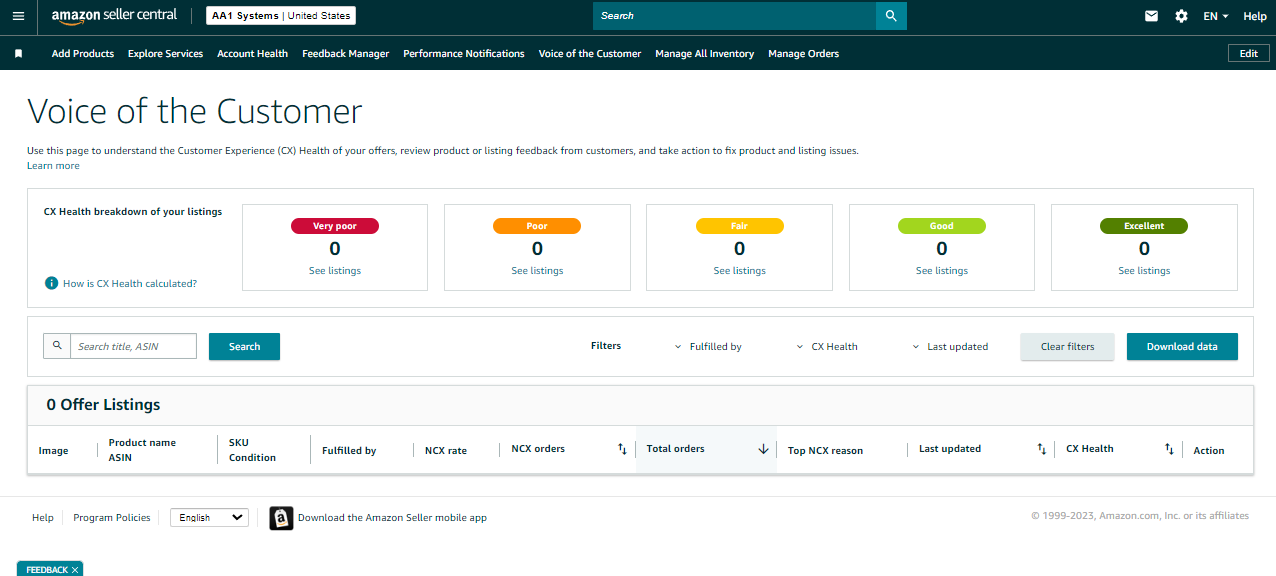Viewport: 1276px width, 576px height.
Task: Click the SKU Condition column header
Action: pos(252,450)
